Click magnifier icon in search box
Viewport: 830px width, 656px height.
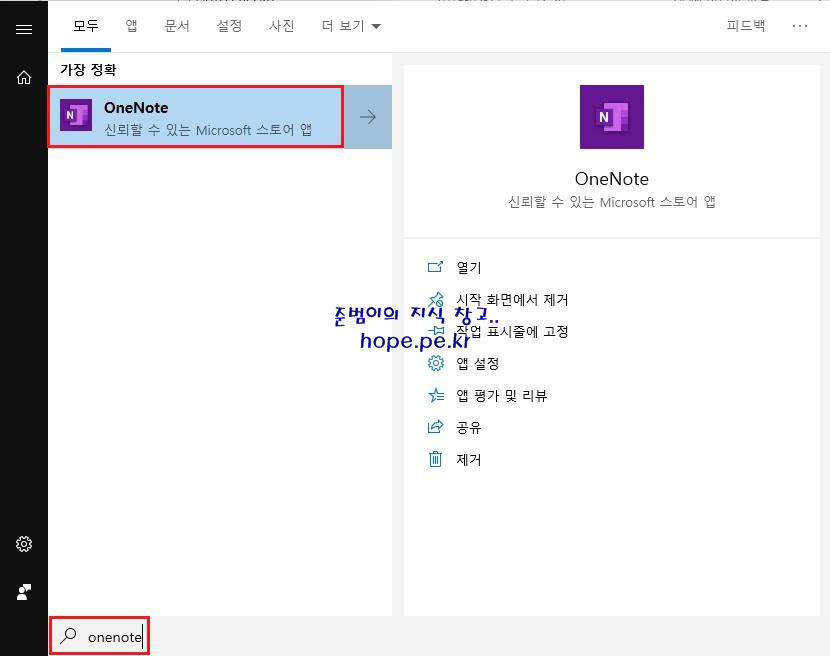tap(68, 635)
